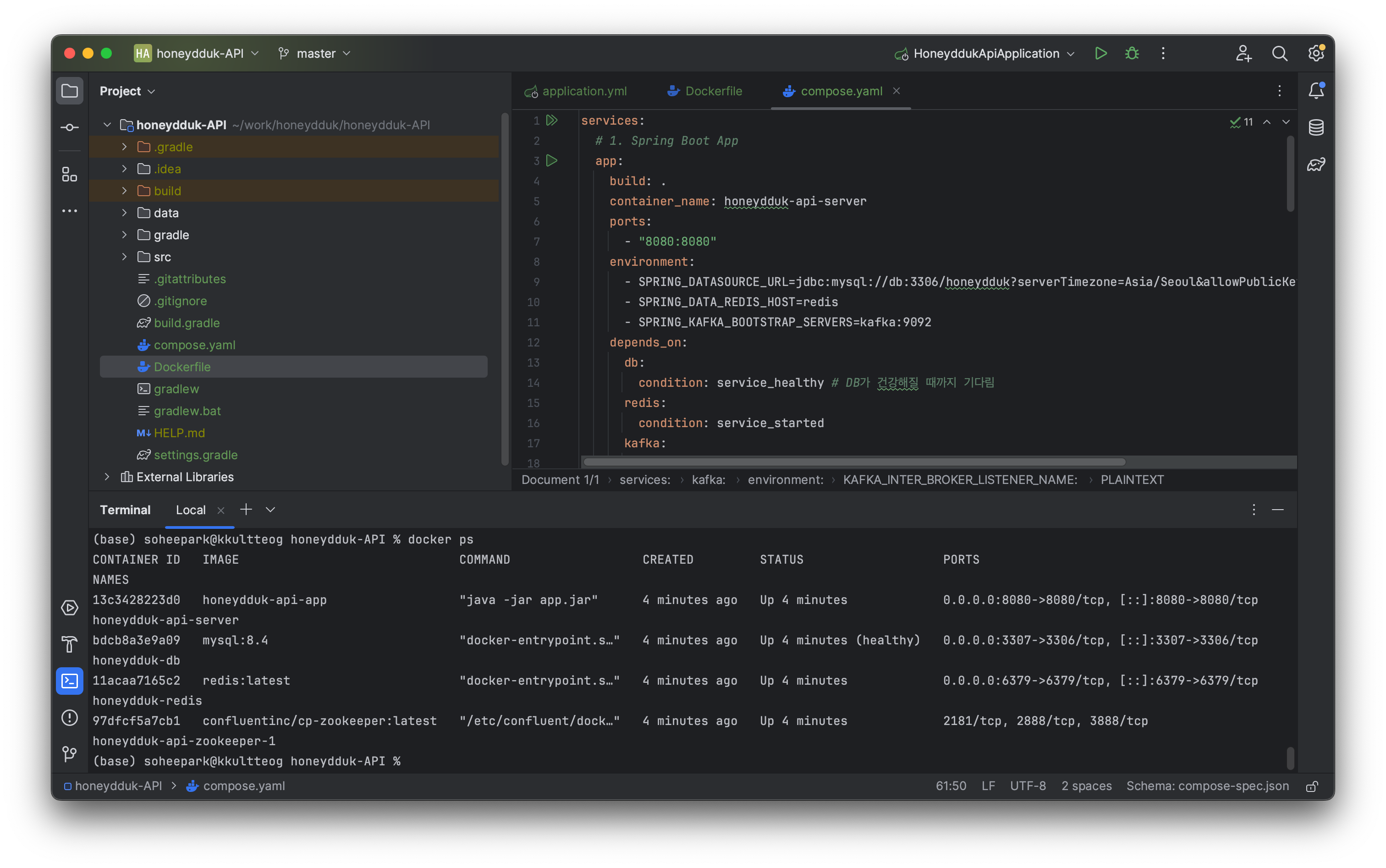The width and height of the screenshot is (1386, 868).
Task: Open the Gradle tool window
Action: 1316,165
